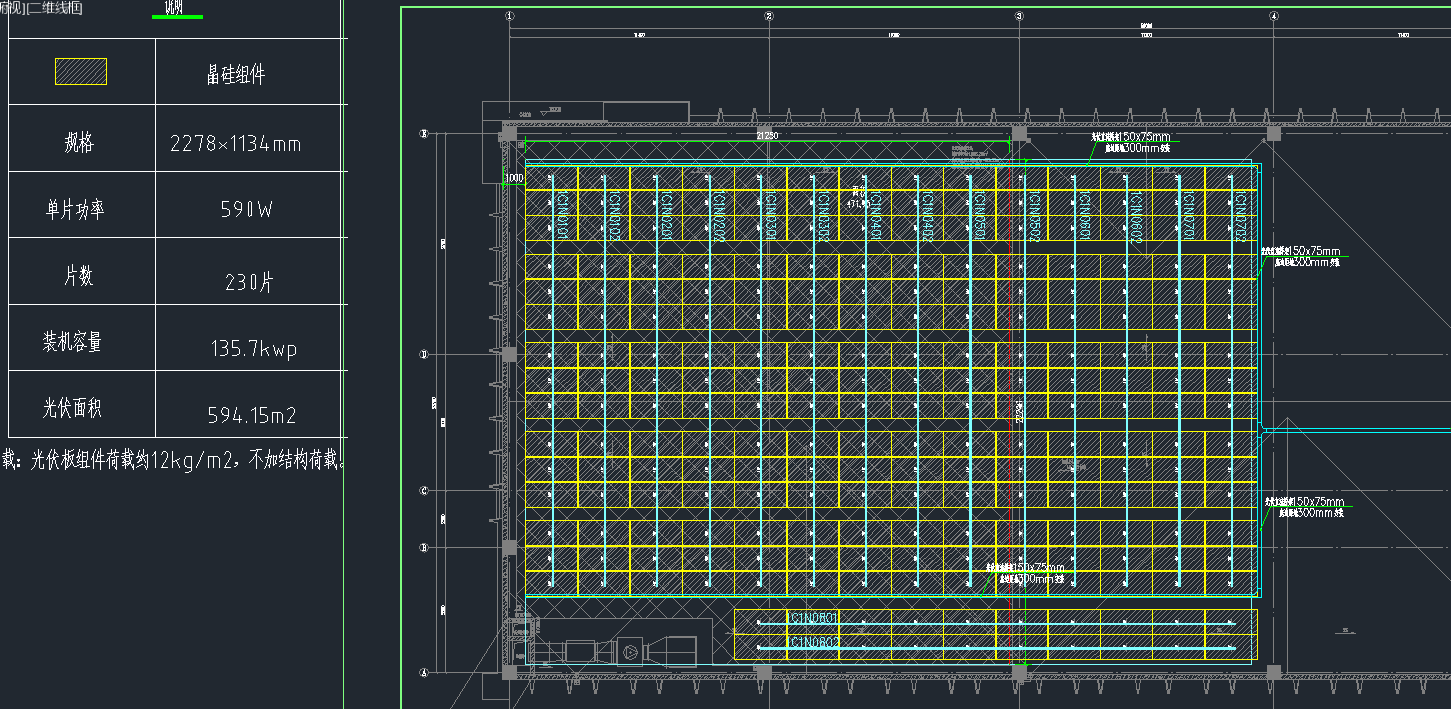Screen dimensions: 1451x709
Task: Click grid axis bubble 3 at top
Action: (1019, 16)
